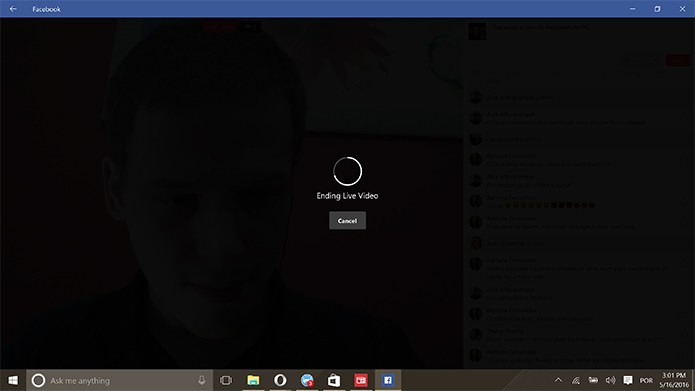Activate the Cortana microphone icon
This screenshot has height=391, width=695.
[202, 380]
